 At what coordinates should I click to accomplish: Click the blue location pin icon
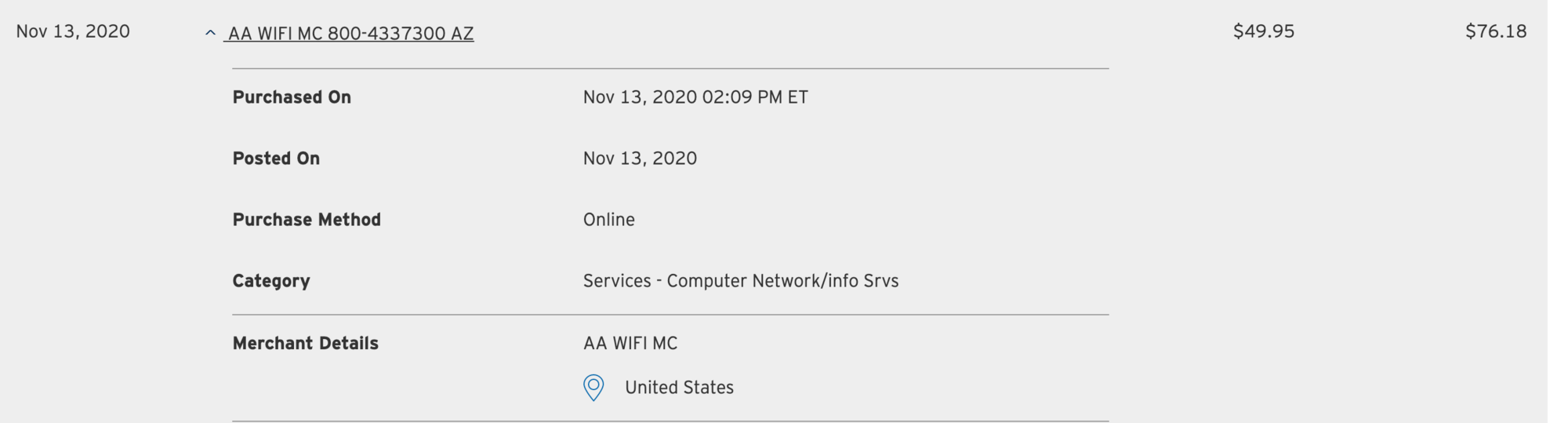pos(593,387)
